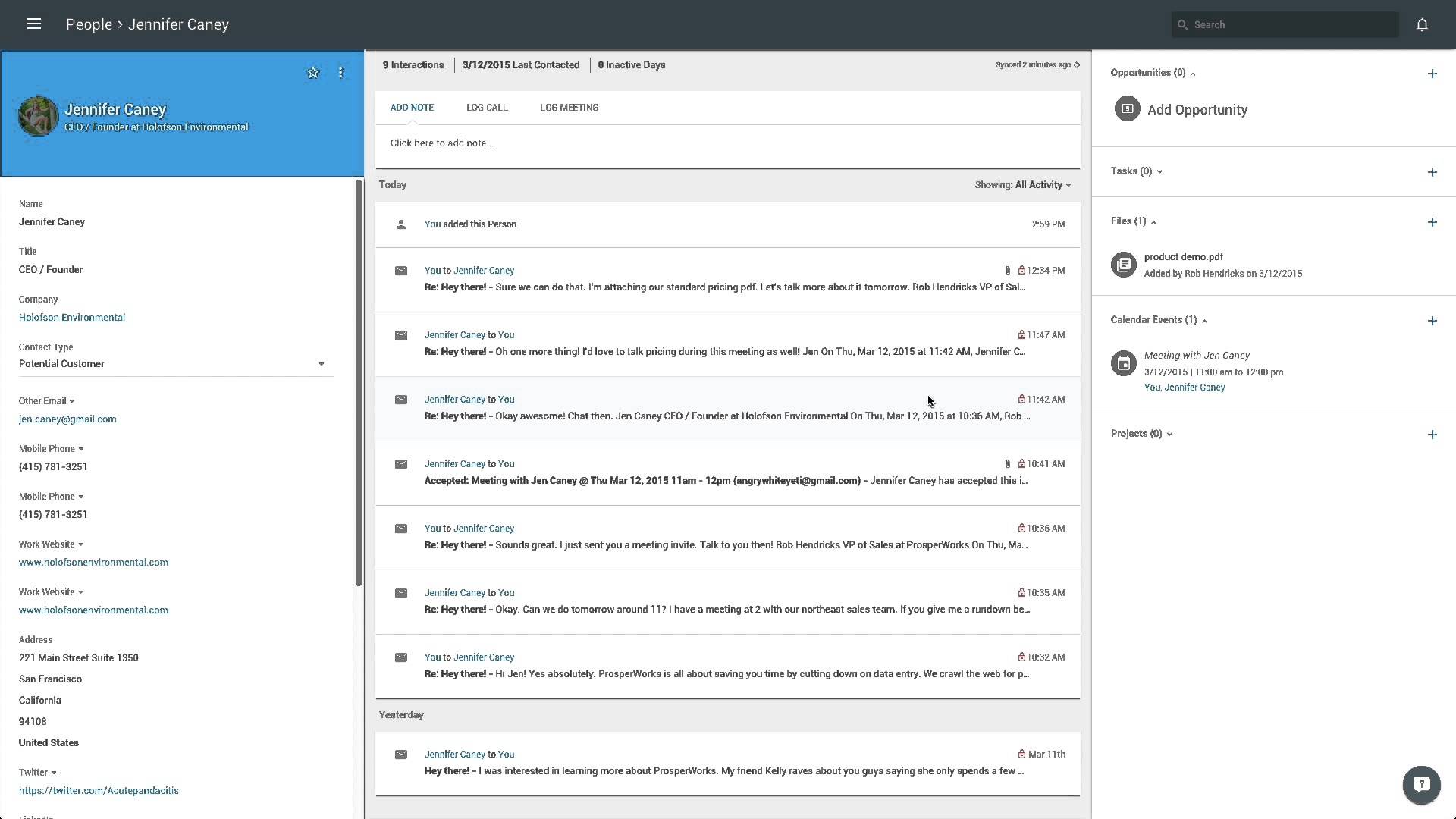Click the first (415) 781-3251 phone number
The width and height of the screenshot is (1456, 819).
[53, 467]
